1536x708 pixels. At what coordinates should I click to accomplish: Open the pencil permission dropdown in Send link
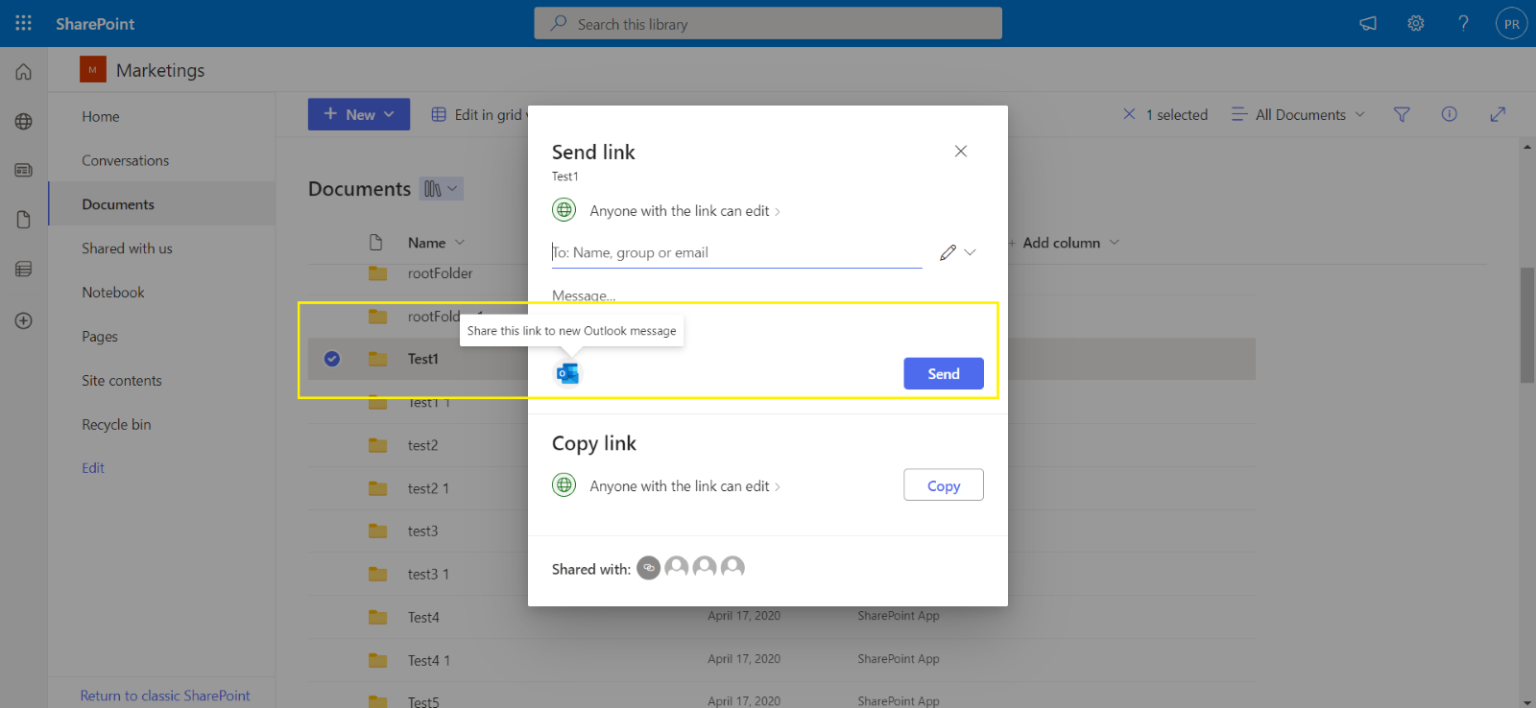tap(956, 252)
